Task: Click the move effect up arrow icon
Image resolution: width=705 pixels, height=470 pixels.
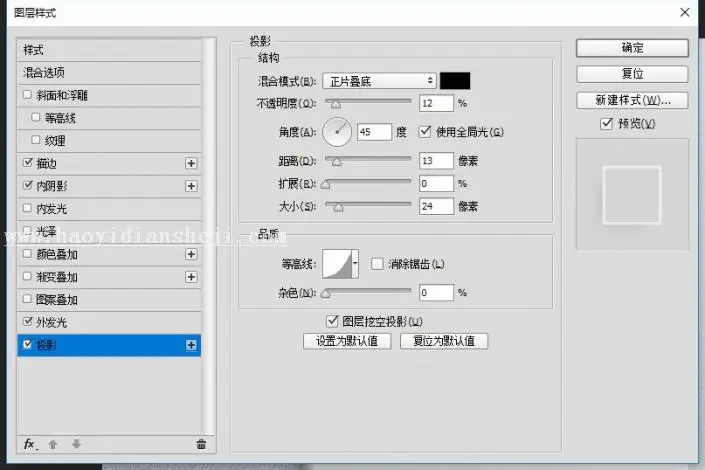Action: point(53,444)
